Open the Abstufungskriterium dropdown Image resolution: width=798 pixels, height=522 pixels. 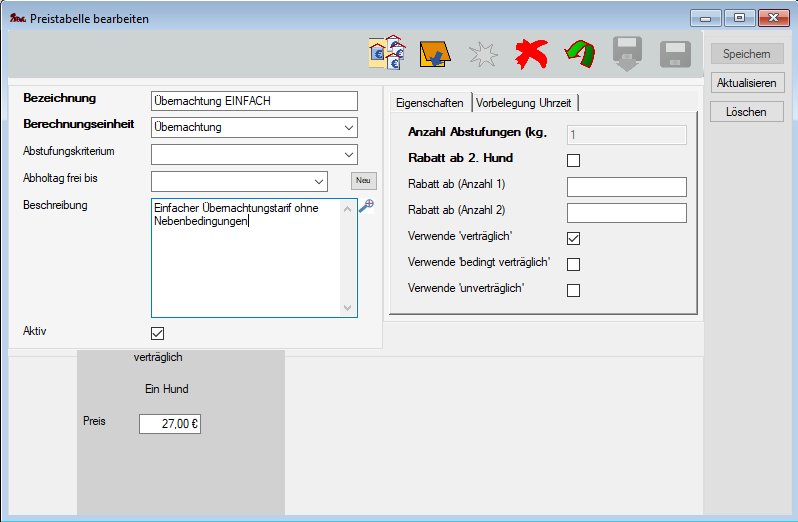tap(347, 154)
